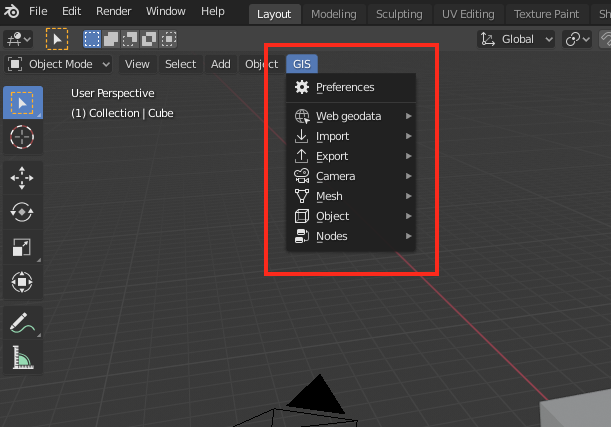Select the Rotate tool
This screenshot has height=427, width=611.
click(x=23, y=212)
